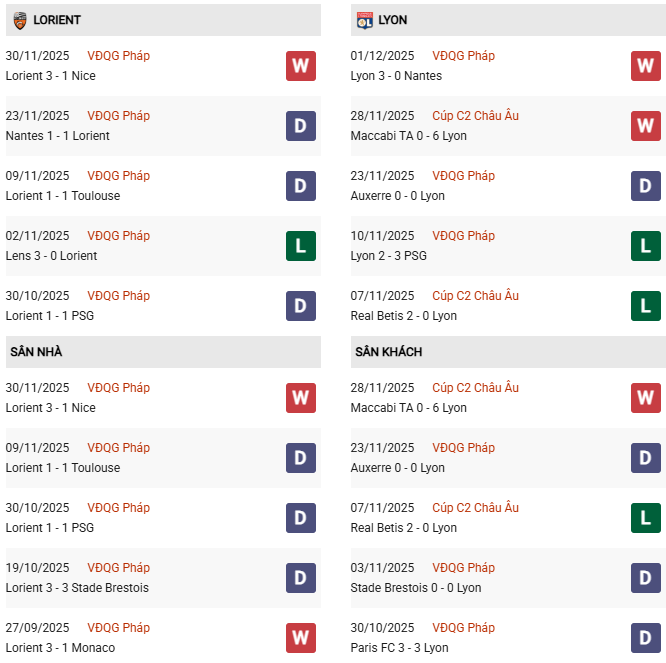The height and width of the screenshot is (663, 666).
Task: Click the L badge for Lyon vs PSG
Action: click(x=645, y=246)
